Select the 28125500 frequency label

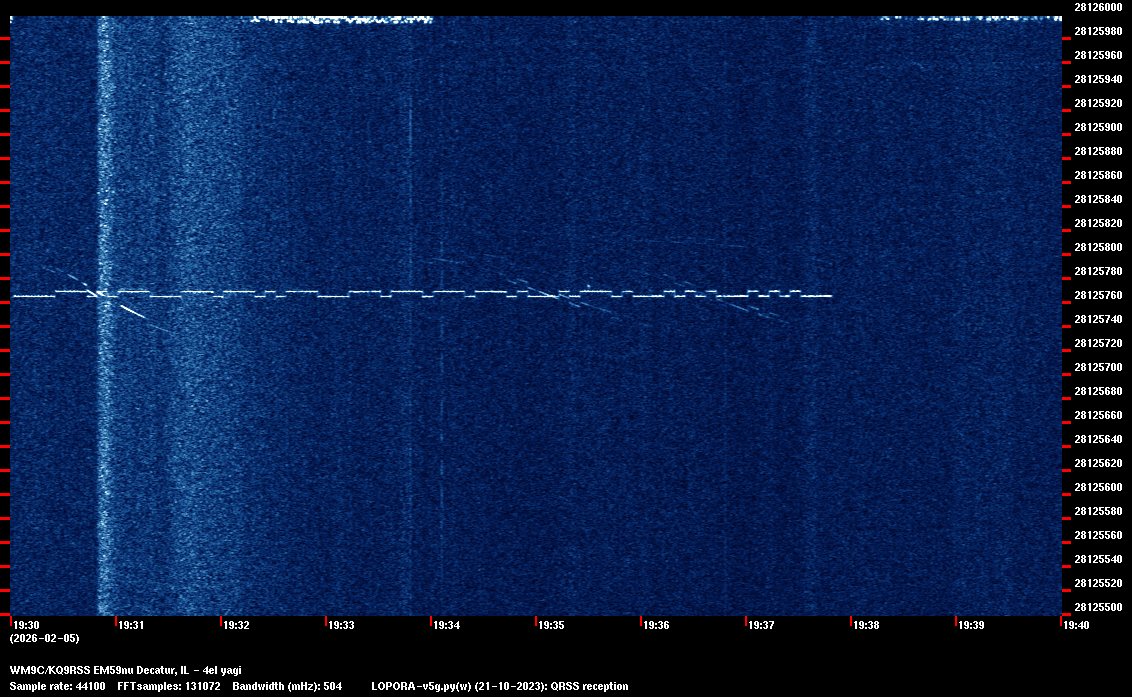1097,607
